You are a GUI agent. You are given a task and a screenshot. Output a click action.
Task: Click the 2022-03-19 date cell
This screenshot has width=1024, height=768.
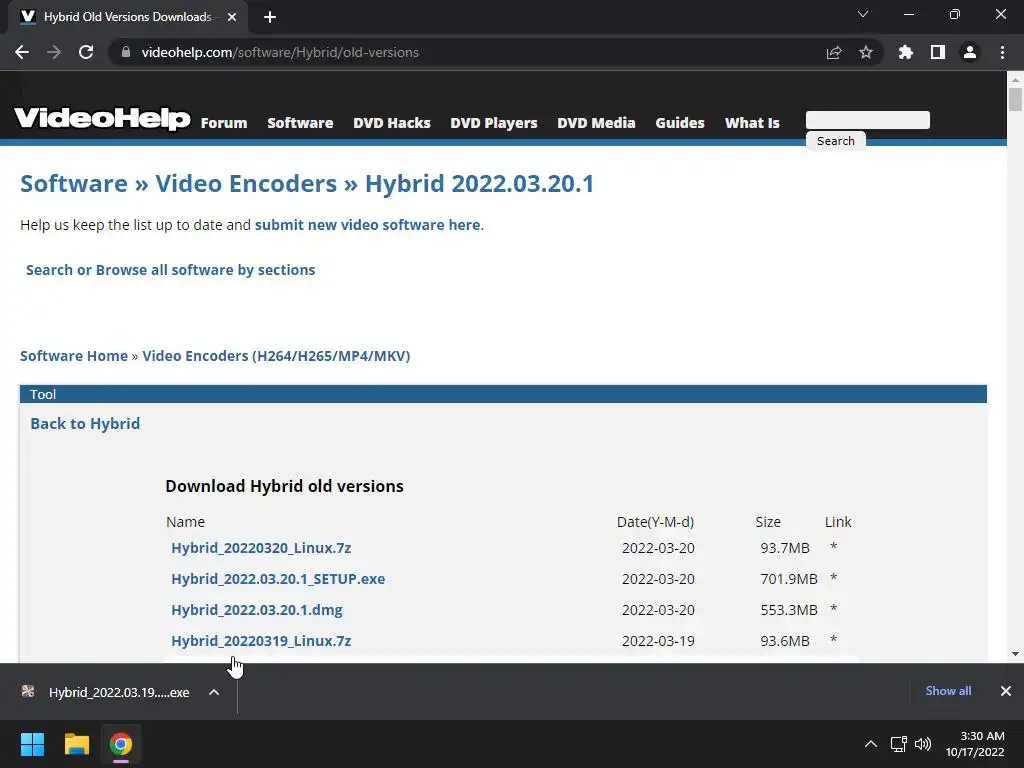pos(658,641)
